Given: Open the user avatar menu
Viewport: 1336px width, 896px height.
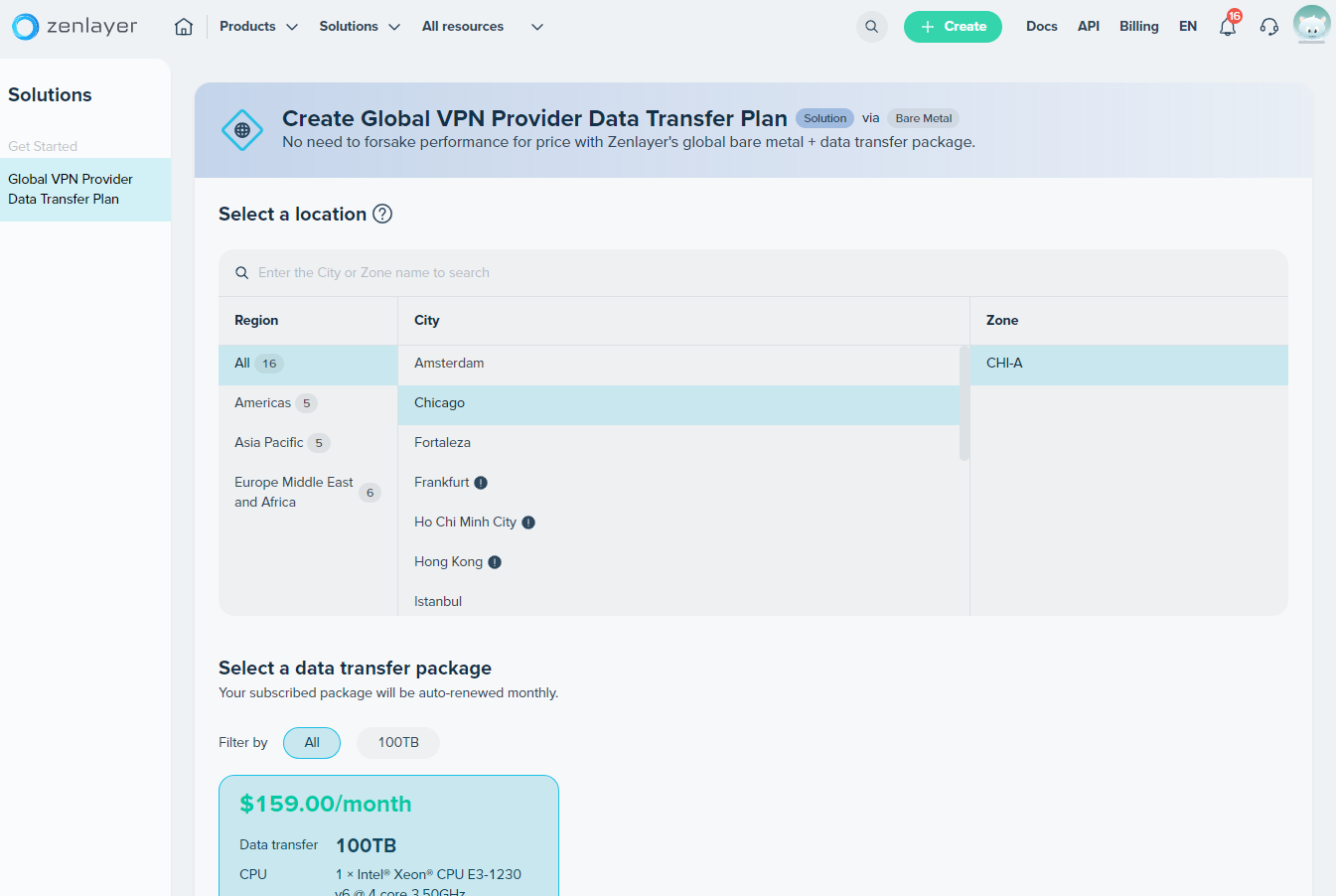Looking at the screenshot, I should coord(1312,25).
